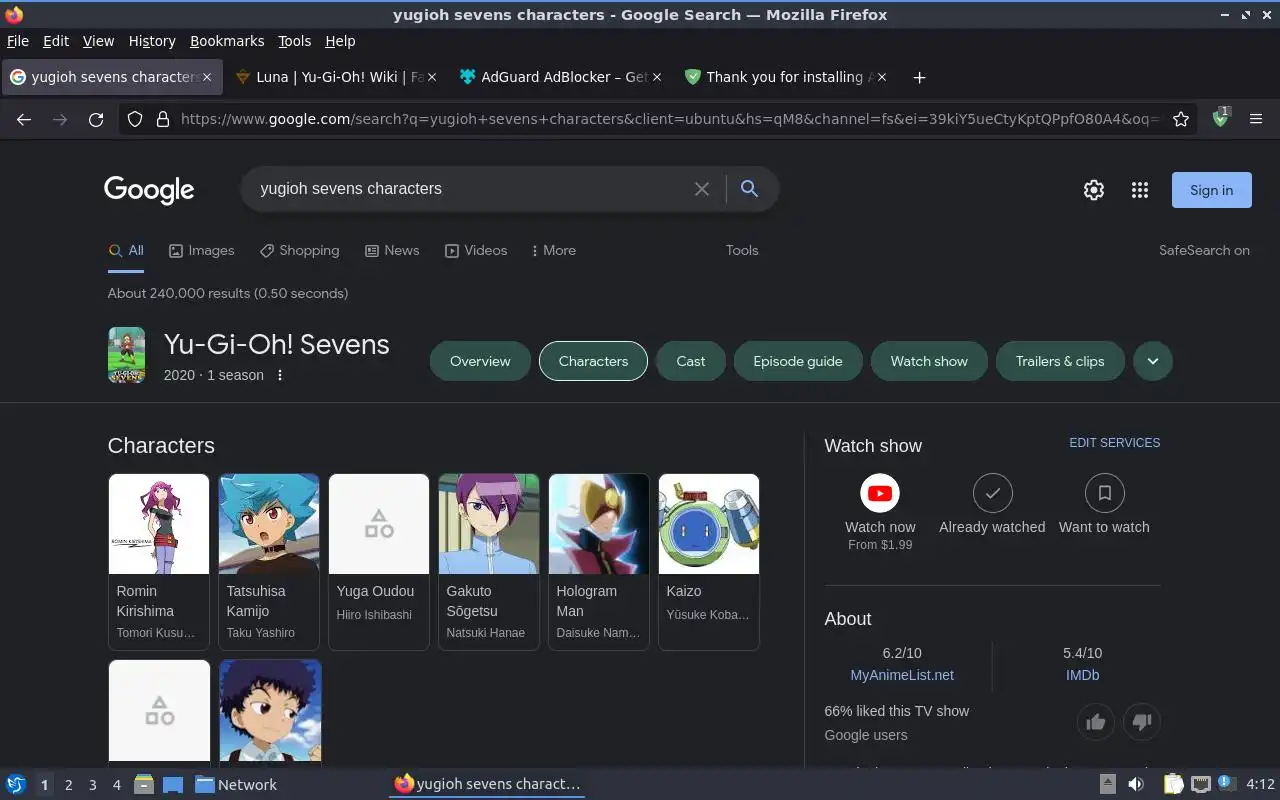Viewport: 1280px width, 800px height.
Task: Select the Tatsuhisa Kamijo character card
Action: pos(269,562)
